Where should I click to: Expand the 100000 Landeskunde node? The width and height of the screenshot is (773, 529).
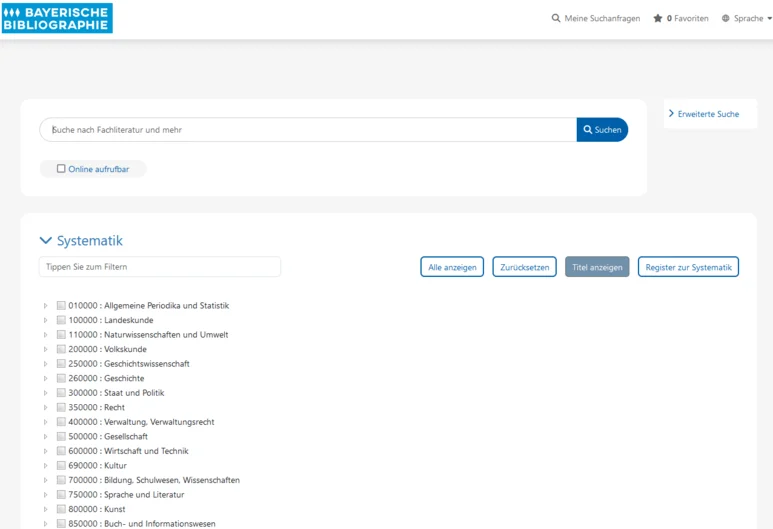click(x=45, y=320)
